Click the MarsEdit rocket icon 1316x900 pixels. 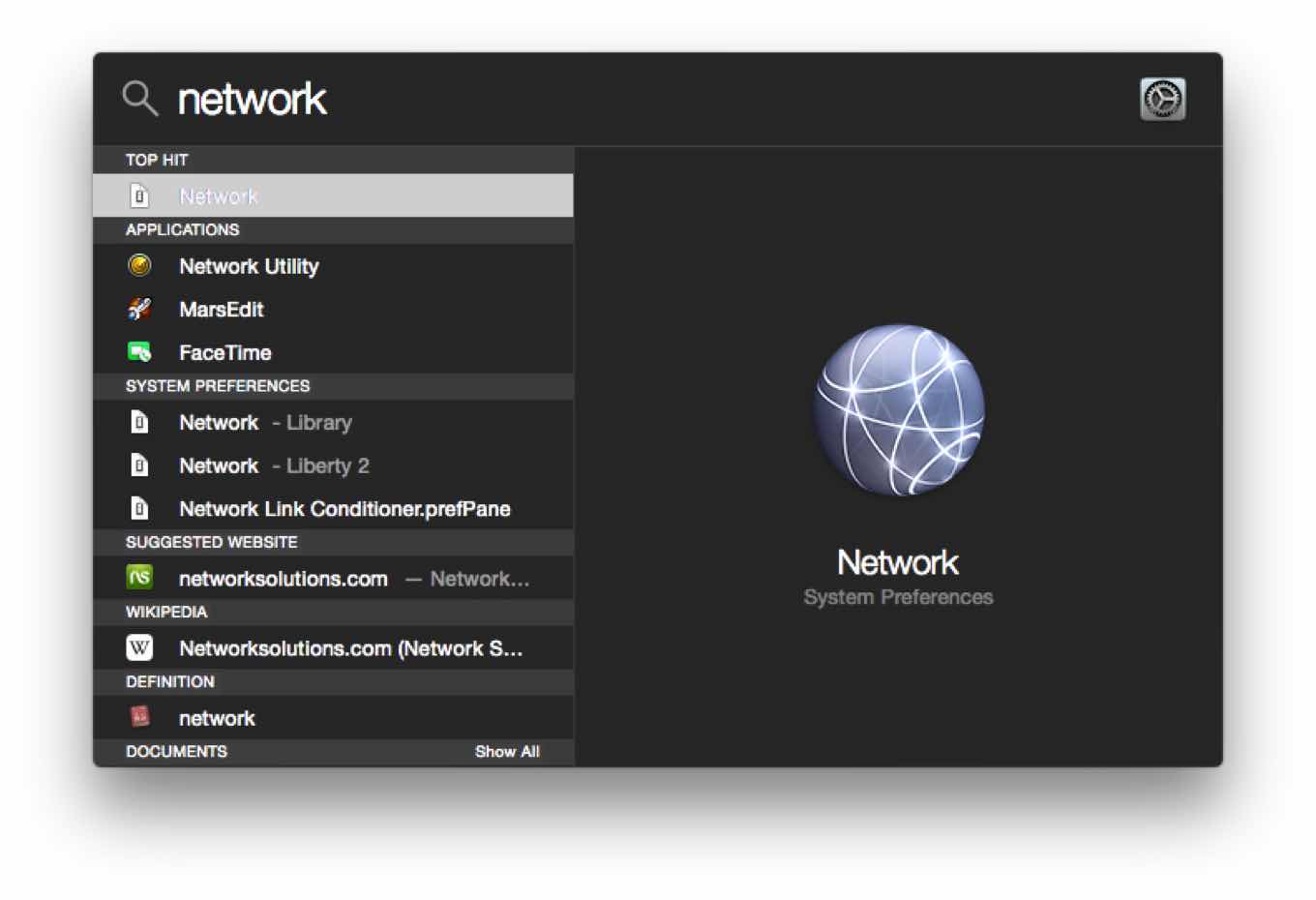coord(139,309)
